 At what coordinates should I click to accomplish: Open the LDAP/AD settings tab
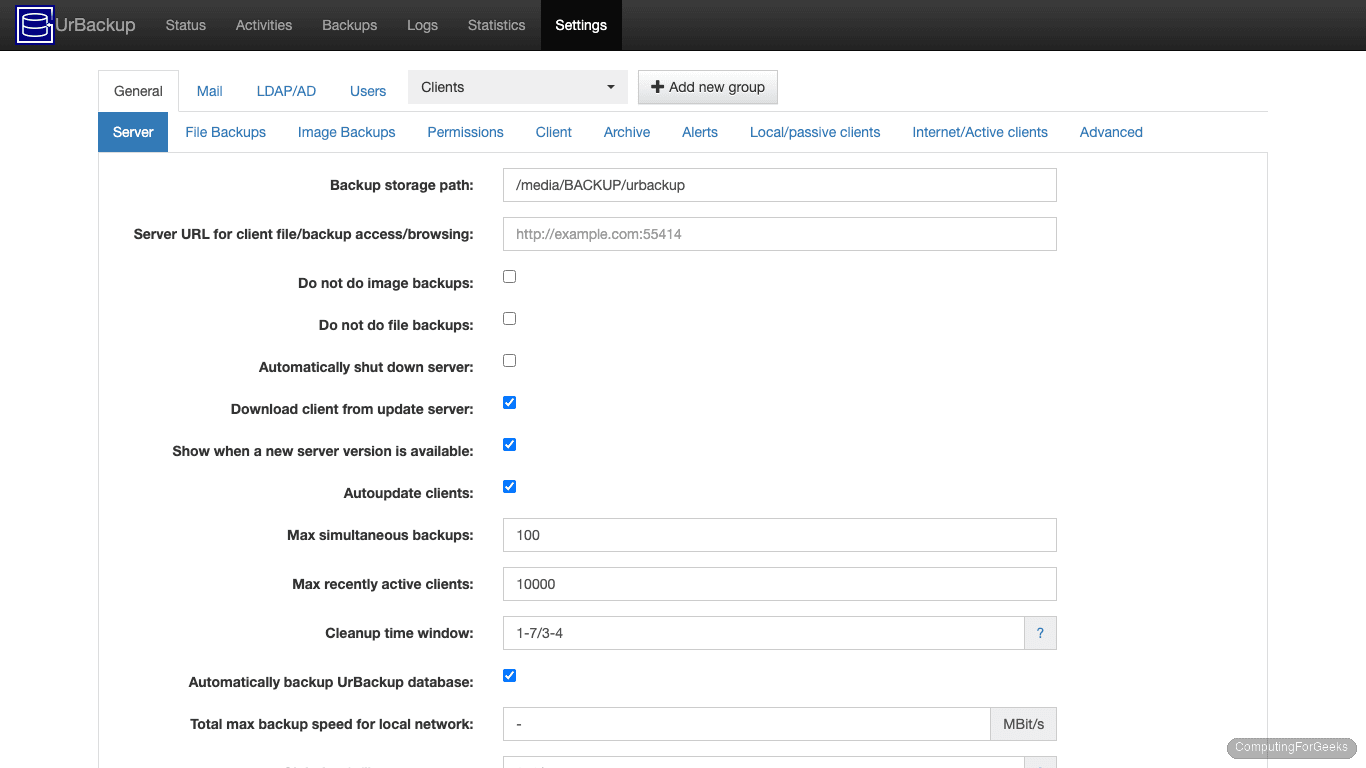[286, 90]
